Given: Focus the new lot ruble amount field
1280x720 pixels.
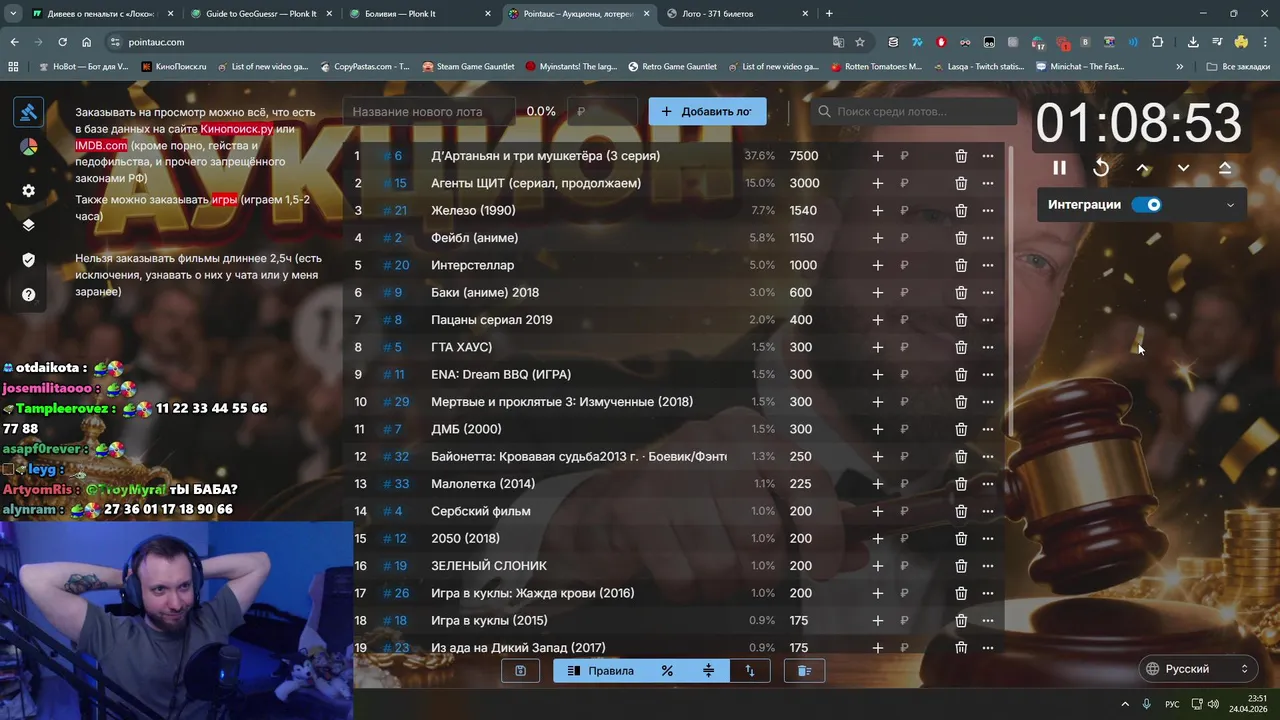Looking at the screenshot, I should click(602, 112).
